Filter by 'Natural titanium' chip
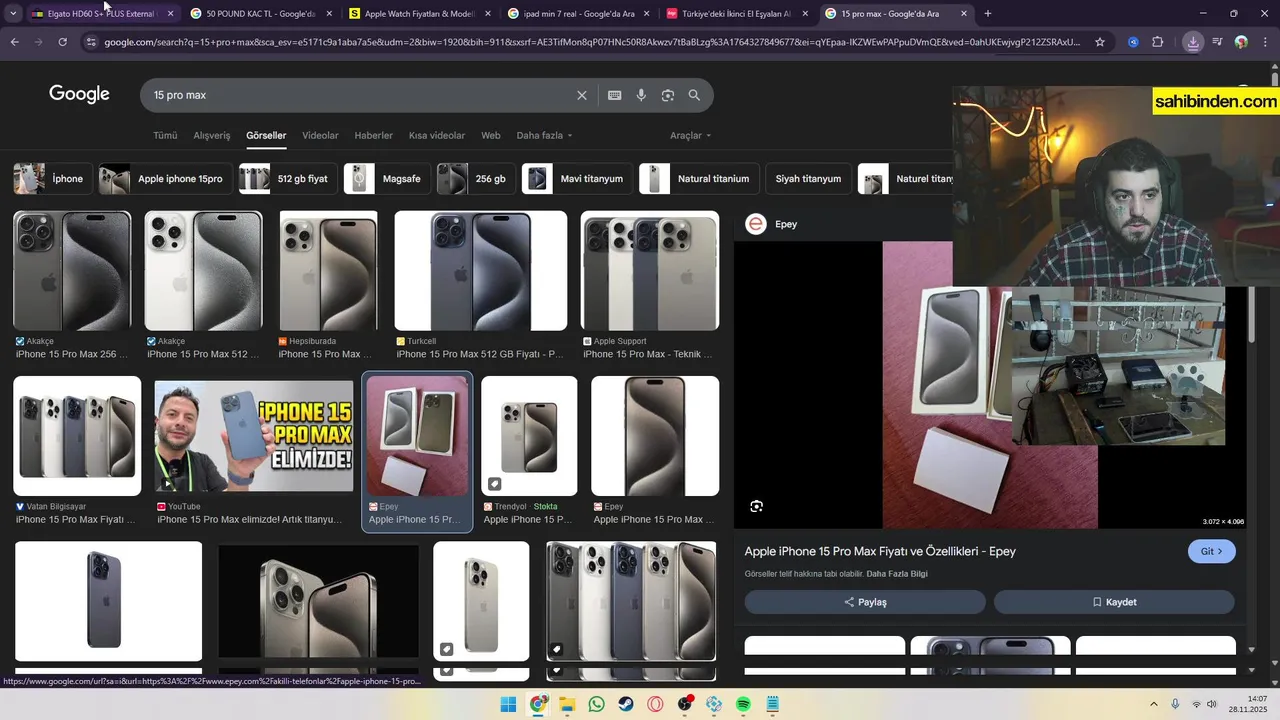The image size is (1280, 720). [x=698, y=179]
